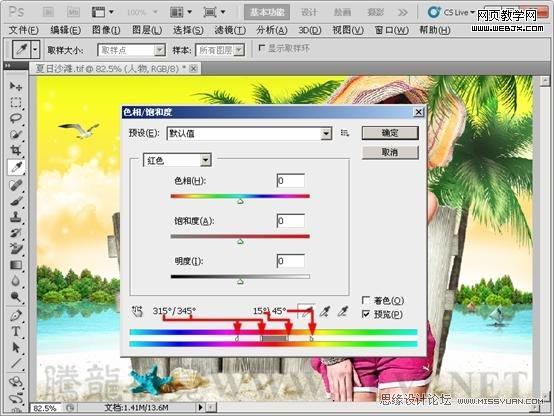Screen dimensions: 554x416
Task: Click the 82.5% zoom field in status bar
Action: (x=45, y=408)
